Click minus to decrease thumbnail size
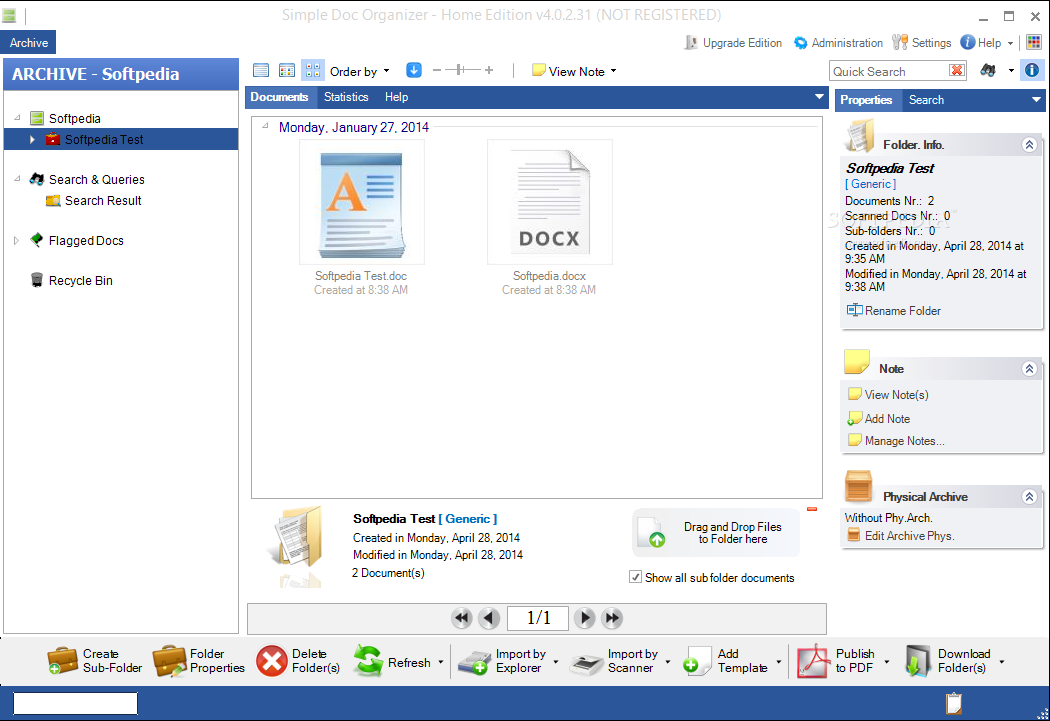 point(437,70)
